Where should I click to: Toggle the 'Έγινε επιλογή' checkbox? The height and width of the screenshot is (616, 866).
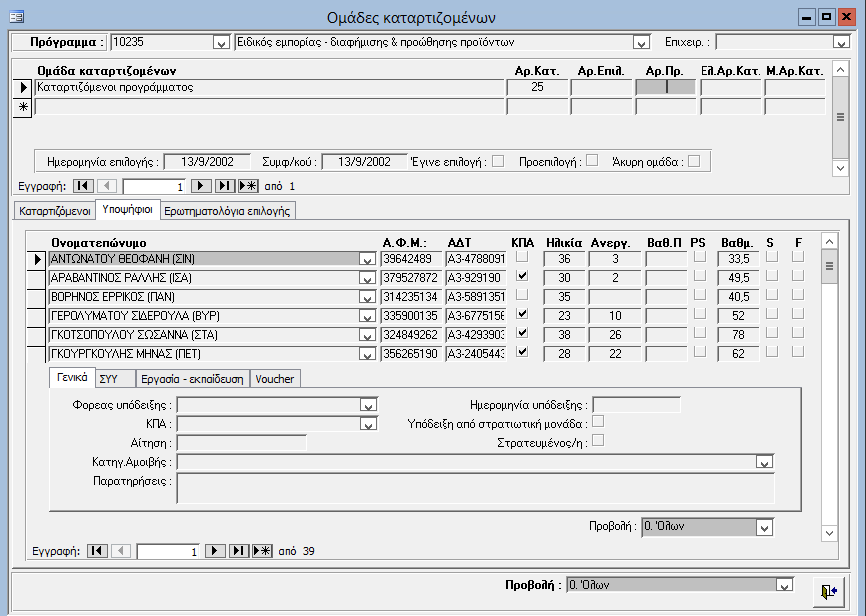pos(498,161)
